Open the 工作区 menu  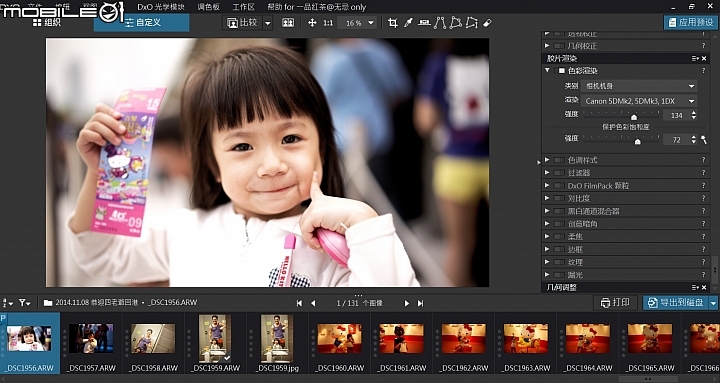243,7
